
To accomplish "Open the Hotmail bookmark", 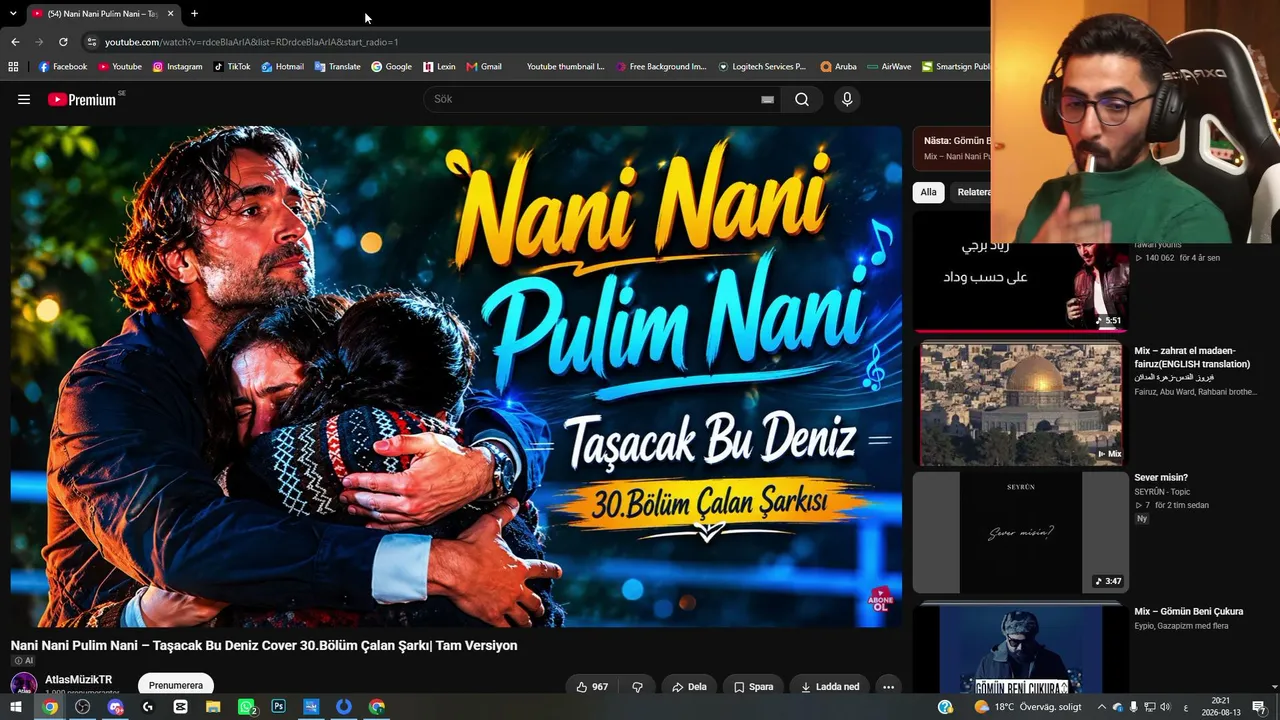I will [282, 67].
